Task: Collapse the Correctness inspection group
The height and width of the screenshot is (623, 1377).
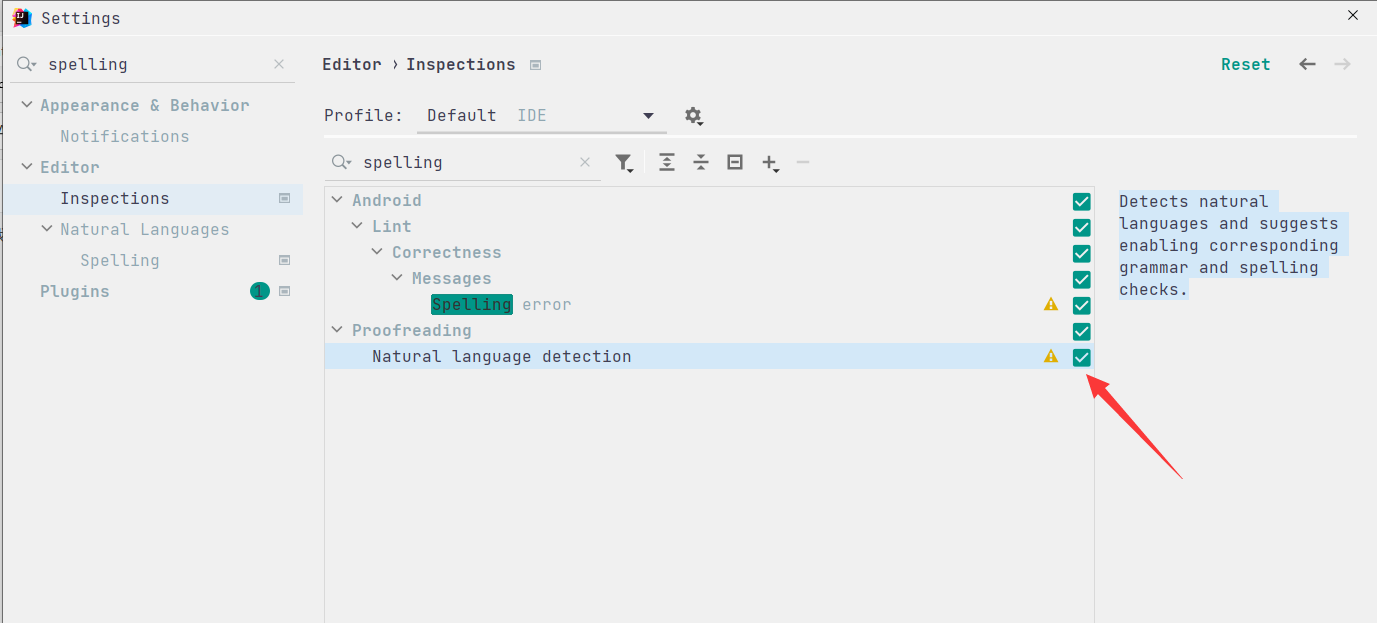Action: [x=377, y=252]
